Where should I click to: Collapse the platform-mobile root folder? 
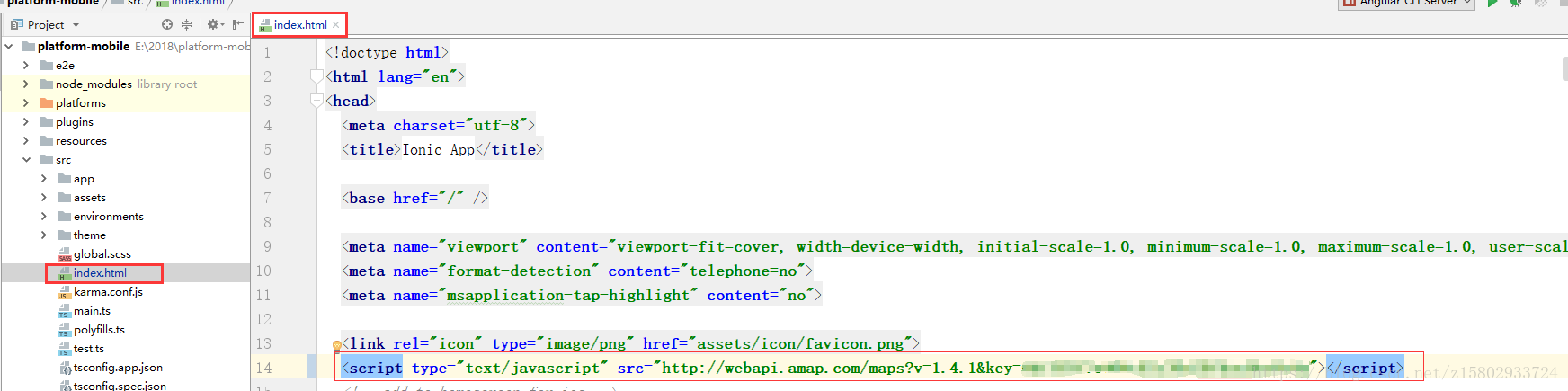tap(9, 46)
